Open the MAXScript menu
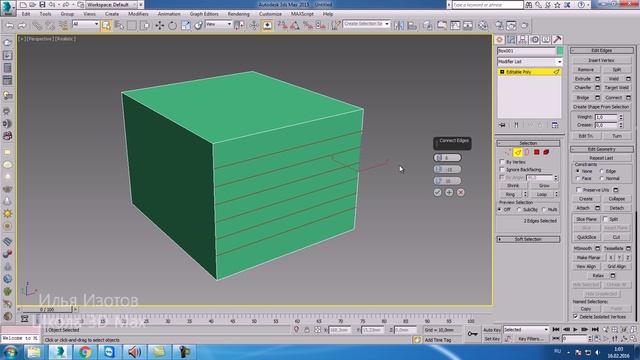 (x=302, y=14)
